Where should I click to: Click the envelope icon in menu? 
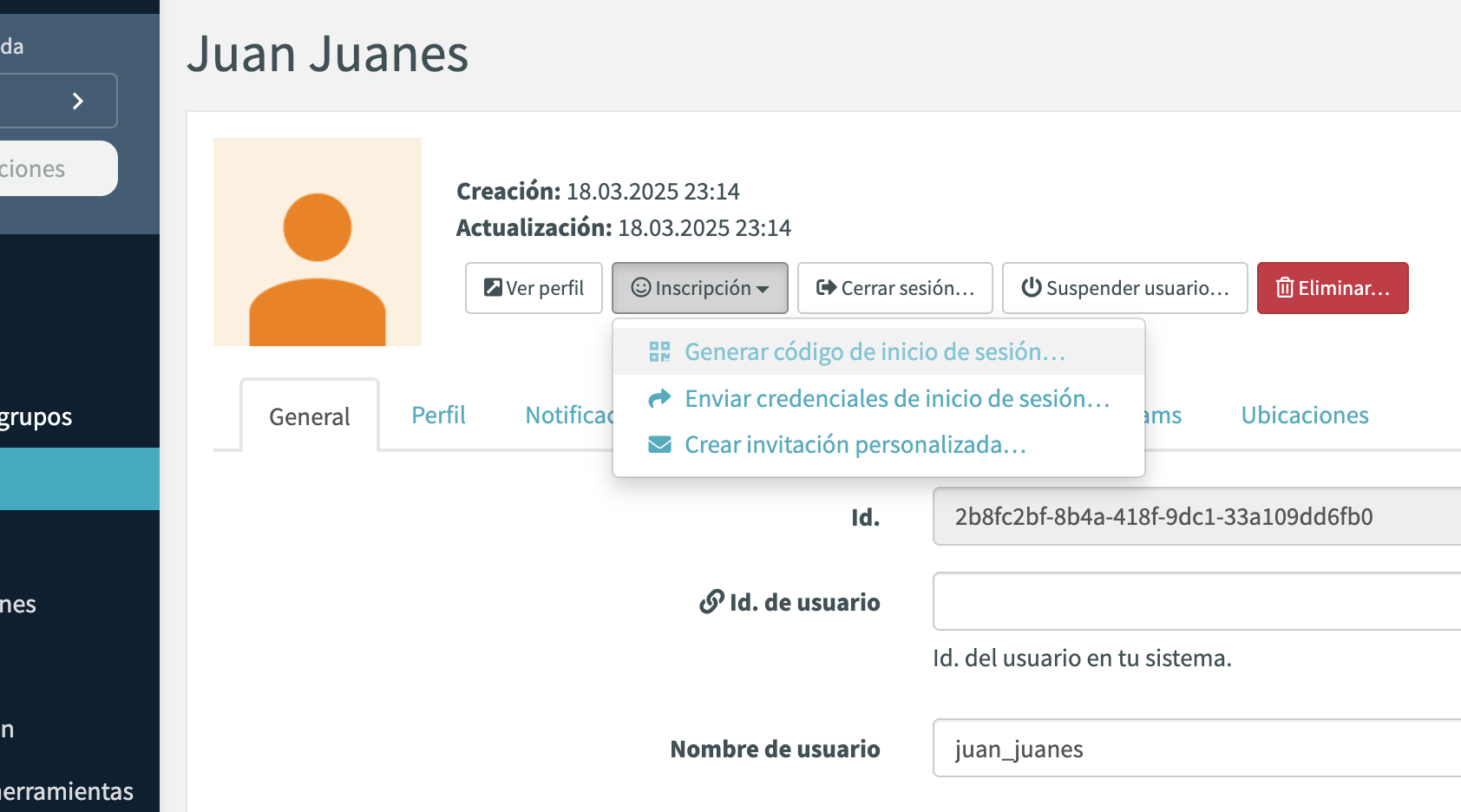coord(660,445)
